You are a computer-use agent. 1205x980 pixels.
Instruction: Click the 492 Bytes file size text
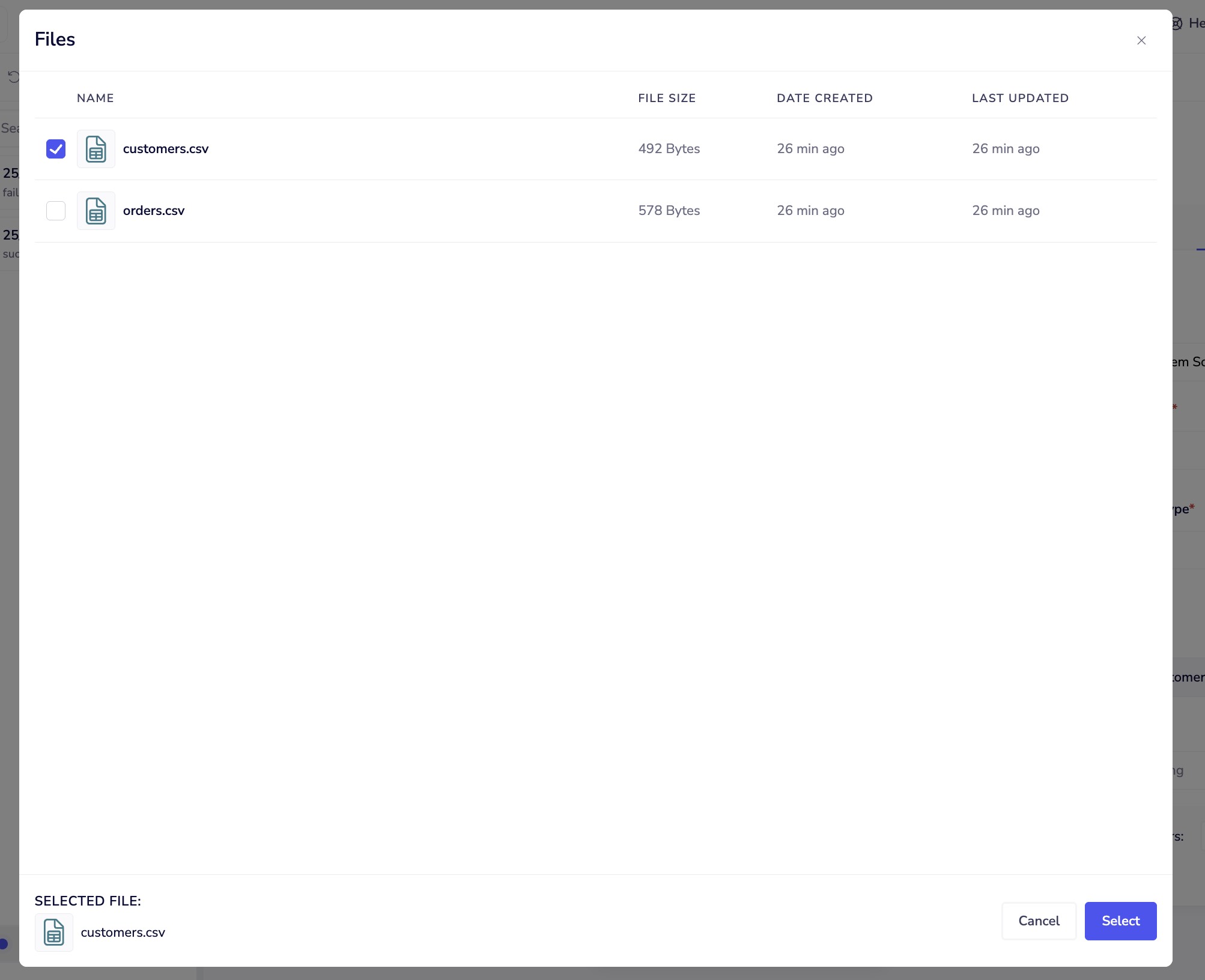click(669, 149)
